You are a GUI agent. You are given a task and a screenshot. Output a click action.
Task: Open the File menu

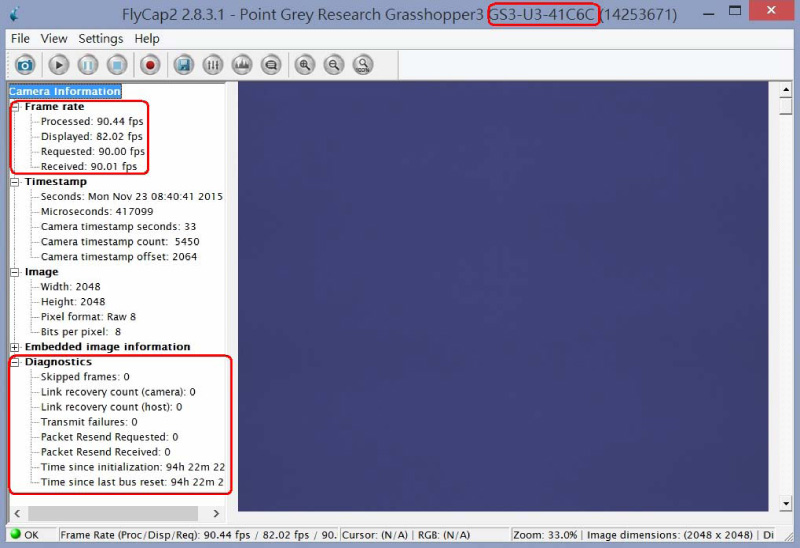[x=20, y=38]
